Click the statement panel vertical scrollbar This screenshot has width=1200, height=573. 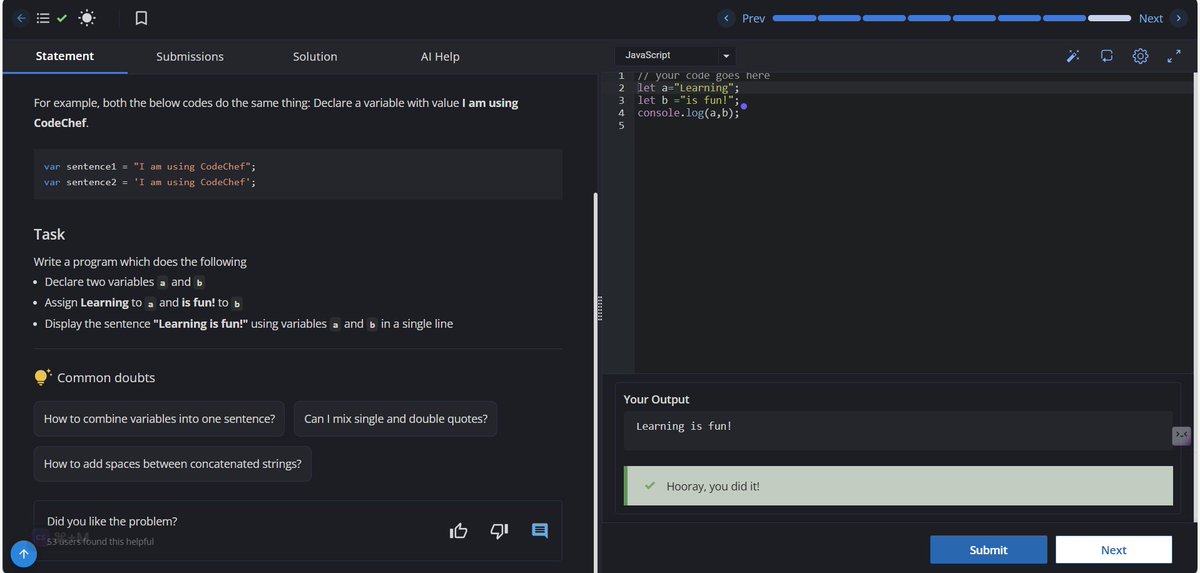pos(594,380)
